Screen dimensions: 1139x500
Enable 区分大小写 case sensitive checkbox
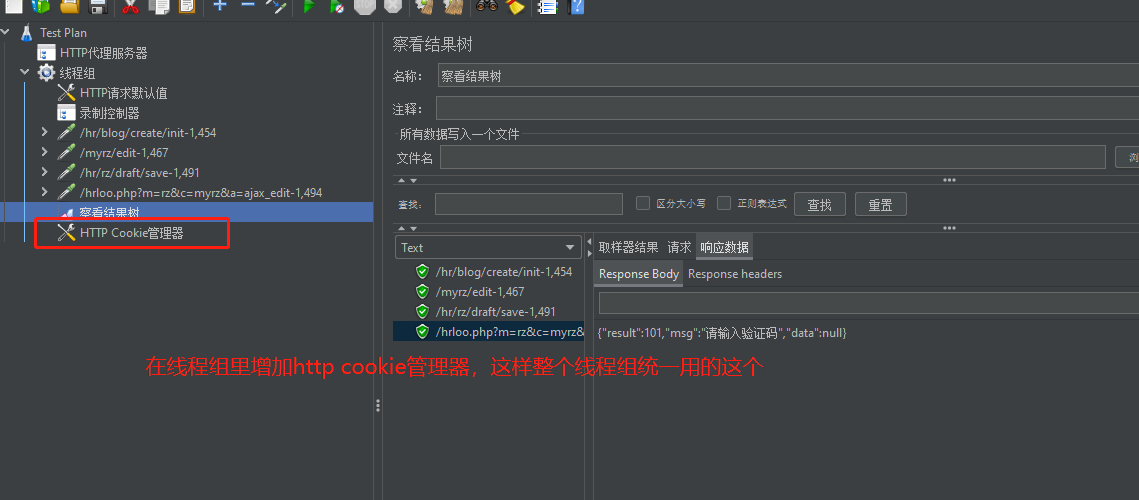(x=643, y=203)
